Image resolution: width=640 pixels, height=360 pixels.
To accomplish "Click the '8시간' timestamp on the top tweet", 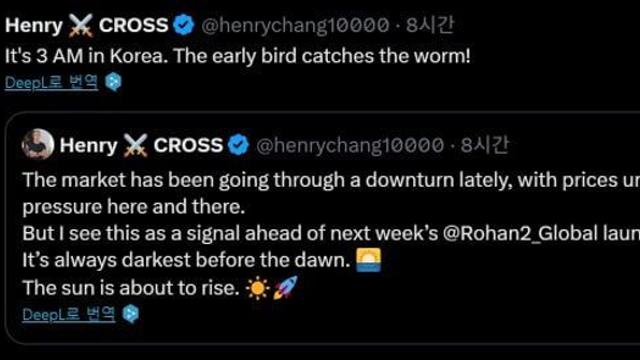I will 429,25.
